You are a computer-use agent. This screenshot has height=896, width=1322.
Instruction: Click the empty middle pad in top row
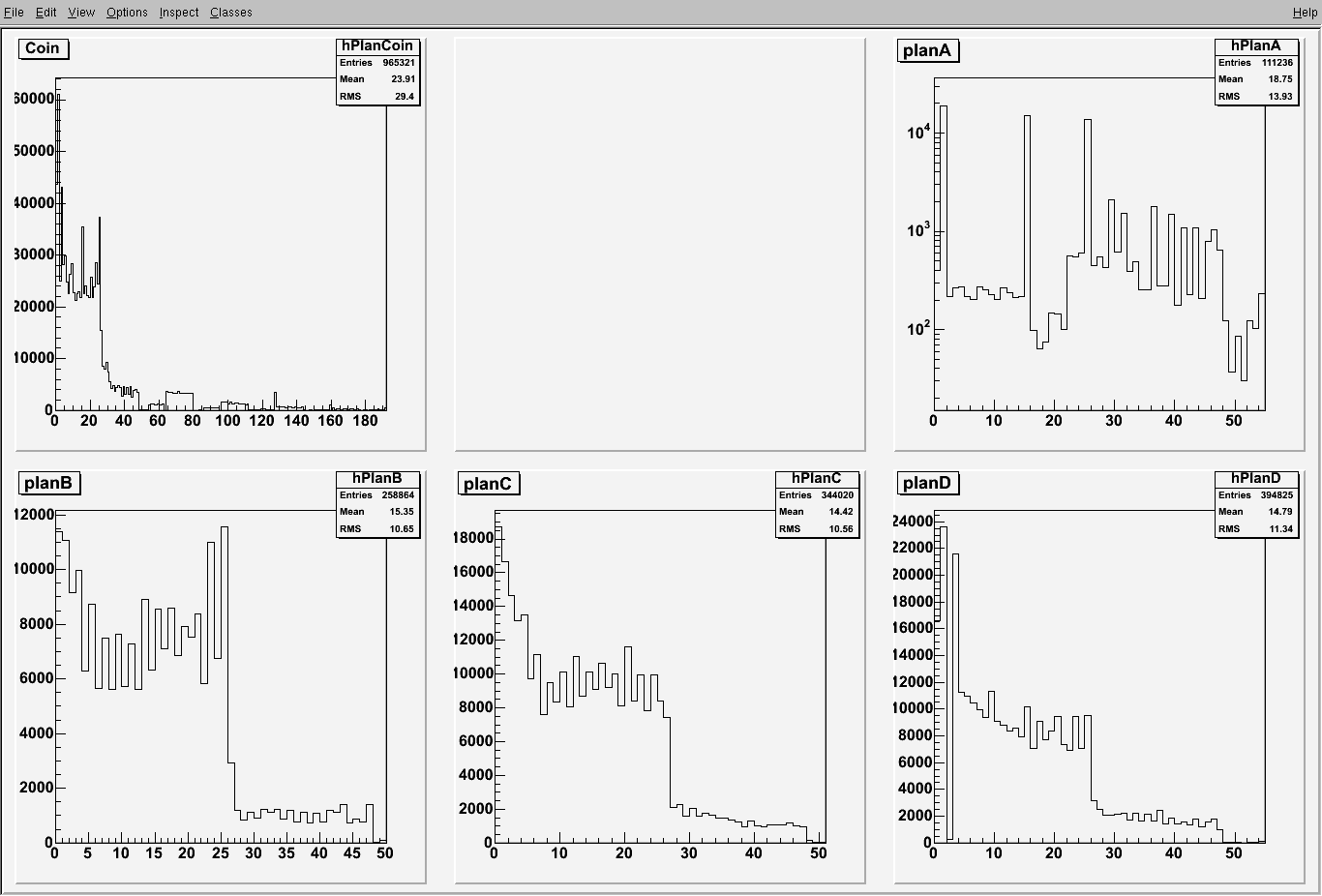(x=660, y=244)
